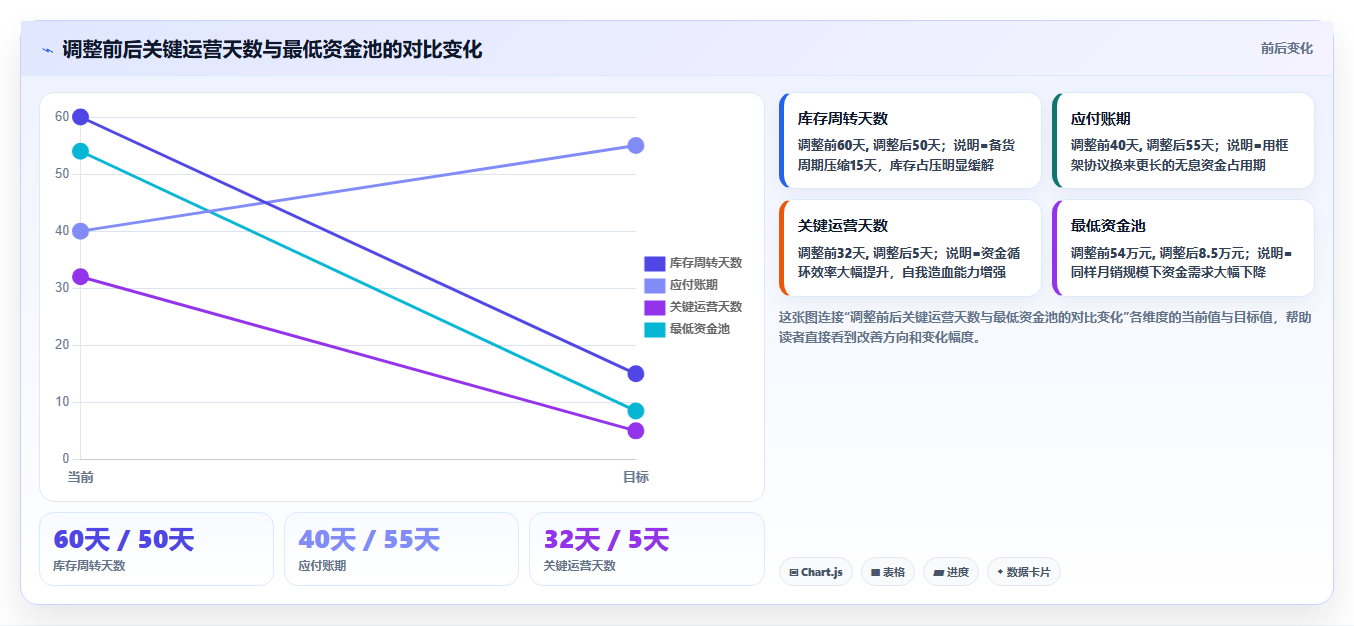The height and width of the screenshot is (626, 1354).
Task: Click the 关键运营天数 current point at 32
Action: (x=81, y=277)
